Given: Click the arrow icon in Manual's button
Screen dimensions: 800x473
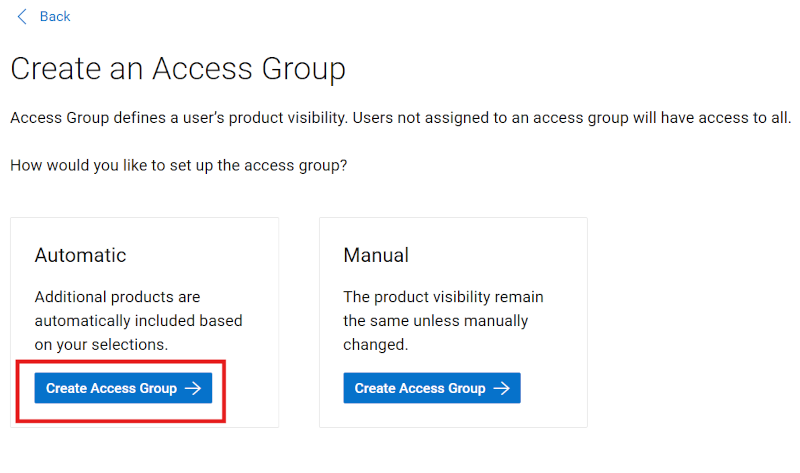Looking at the screenshot, I should (502, 388).
